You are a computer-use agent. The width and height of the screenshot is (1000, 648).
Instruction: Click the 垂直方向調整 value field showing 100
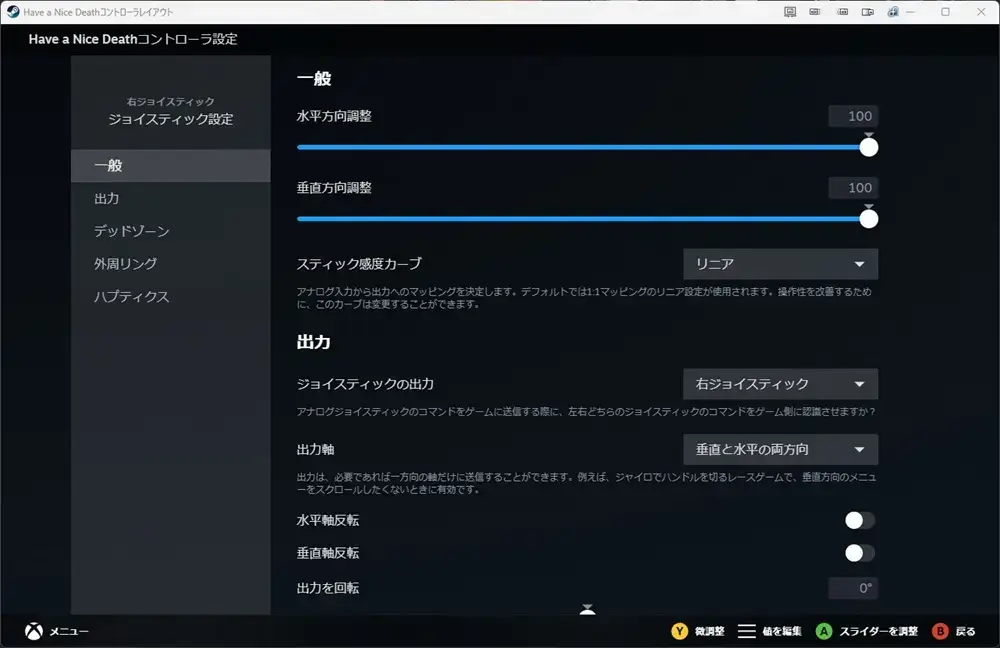coord(853,188)
